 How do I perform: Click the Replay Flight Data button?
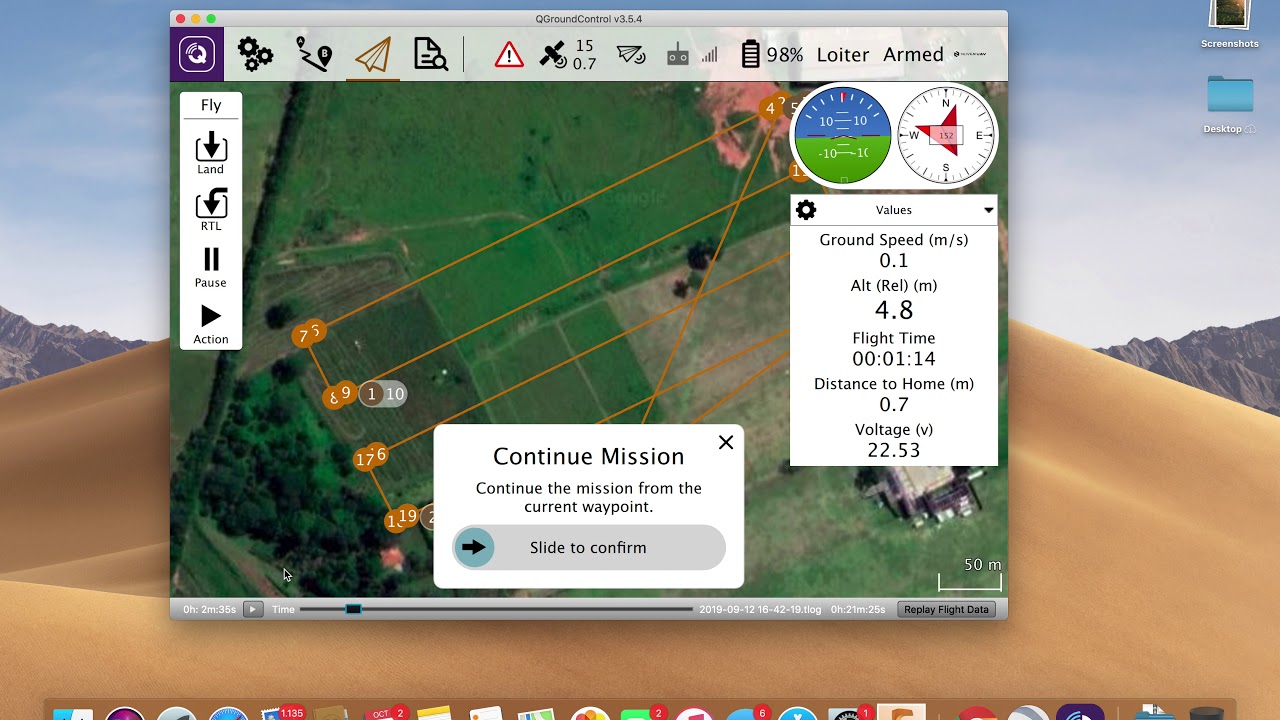point(946,609)
